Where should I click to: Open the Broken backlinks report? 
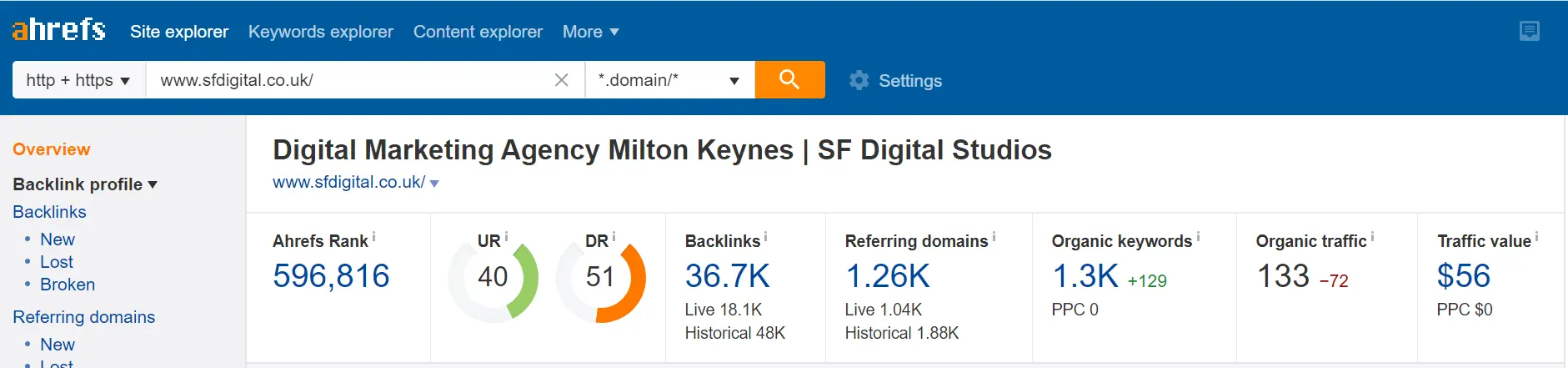tap(68, 285)
